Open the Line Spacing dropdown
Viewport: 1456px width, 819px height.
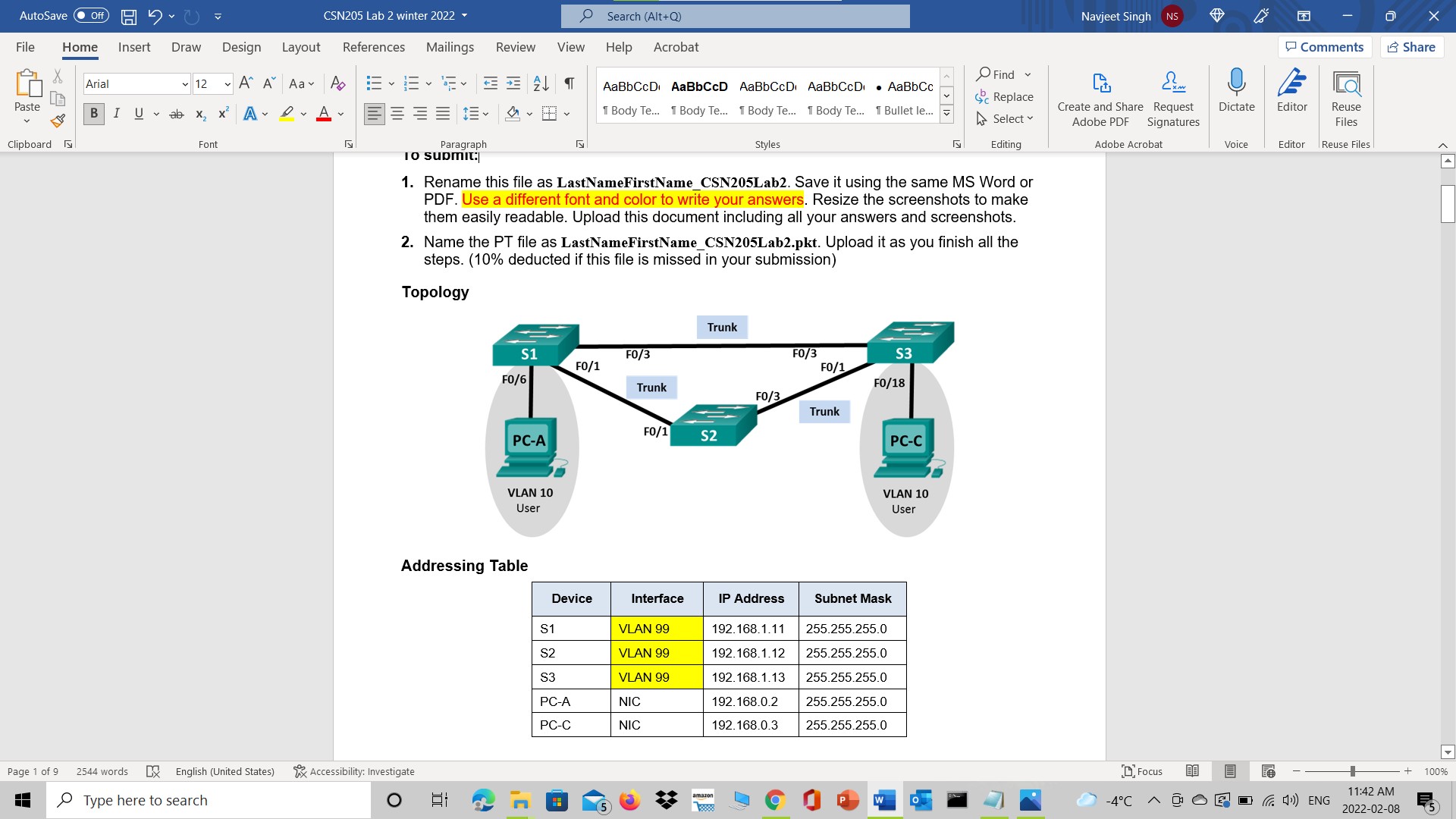click(475, 113)
